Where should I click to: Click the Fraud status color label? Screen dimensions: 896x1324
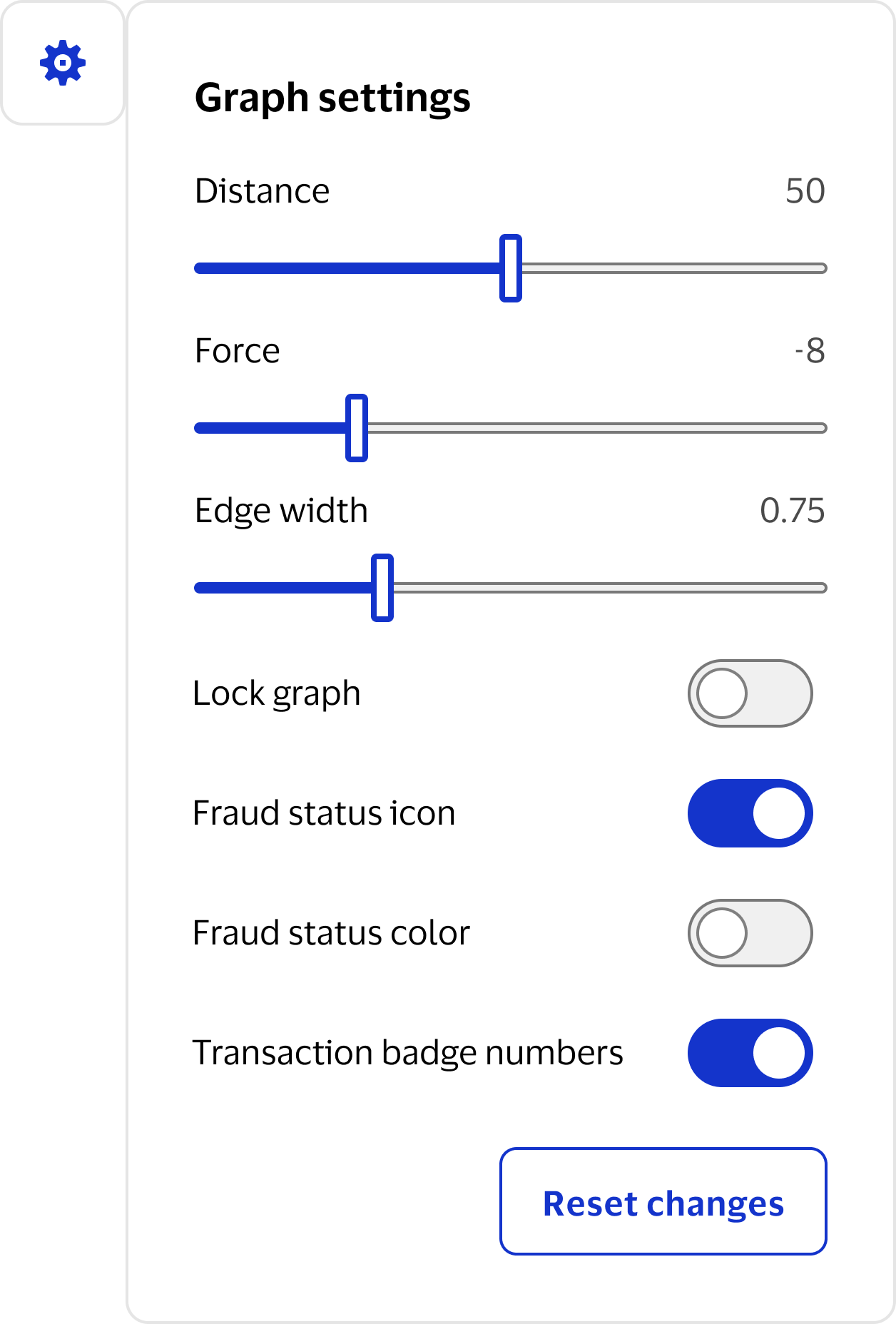[x=332, y=931]
